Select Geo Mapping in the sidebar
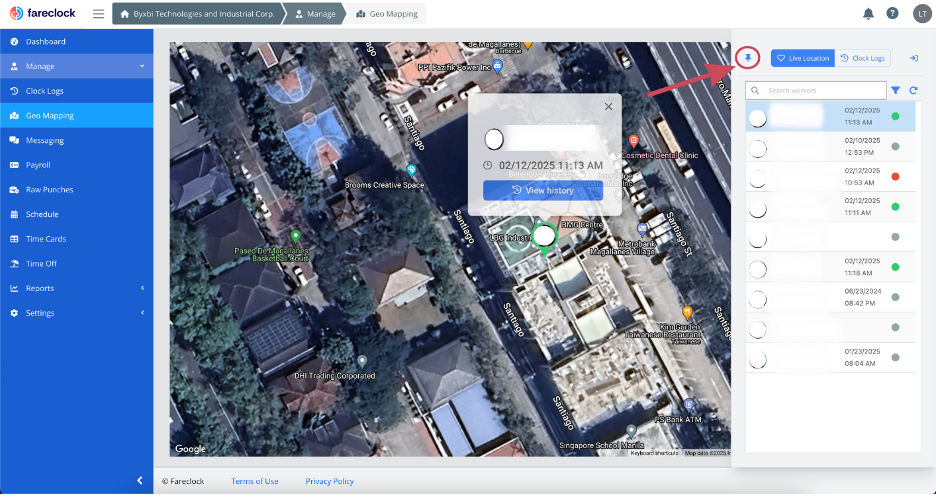Viewport: 936px width, 498px height. click(76, 116)
